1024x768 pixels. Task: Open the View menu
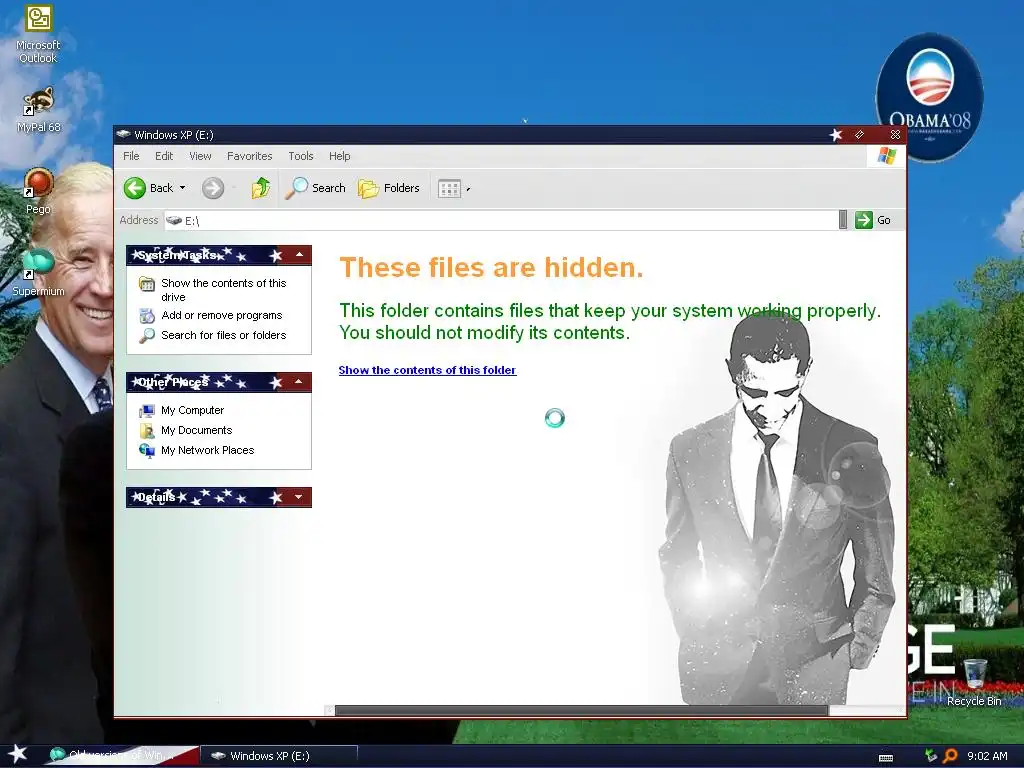(200, 156)
